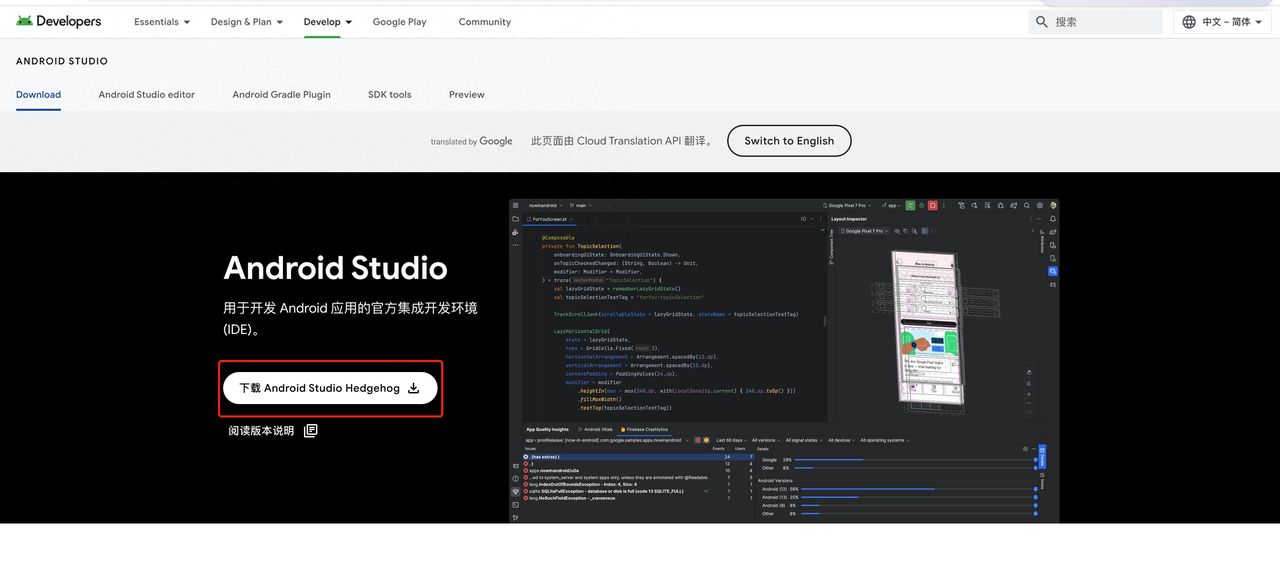The image size is (1280, 567).
Task: Expand the Essentials menu
Action: coord(162,22)
